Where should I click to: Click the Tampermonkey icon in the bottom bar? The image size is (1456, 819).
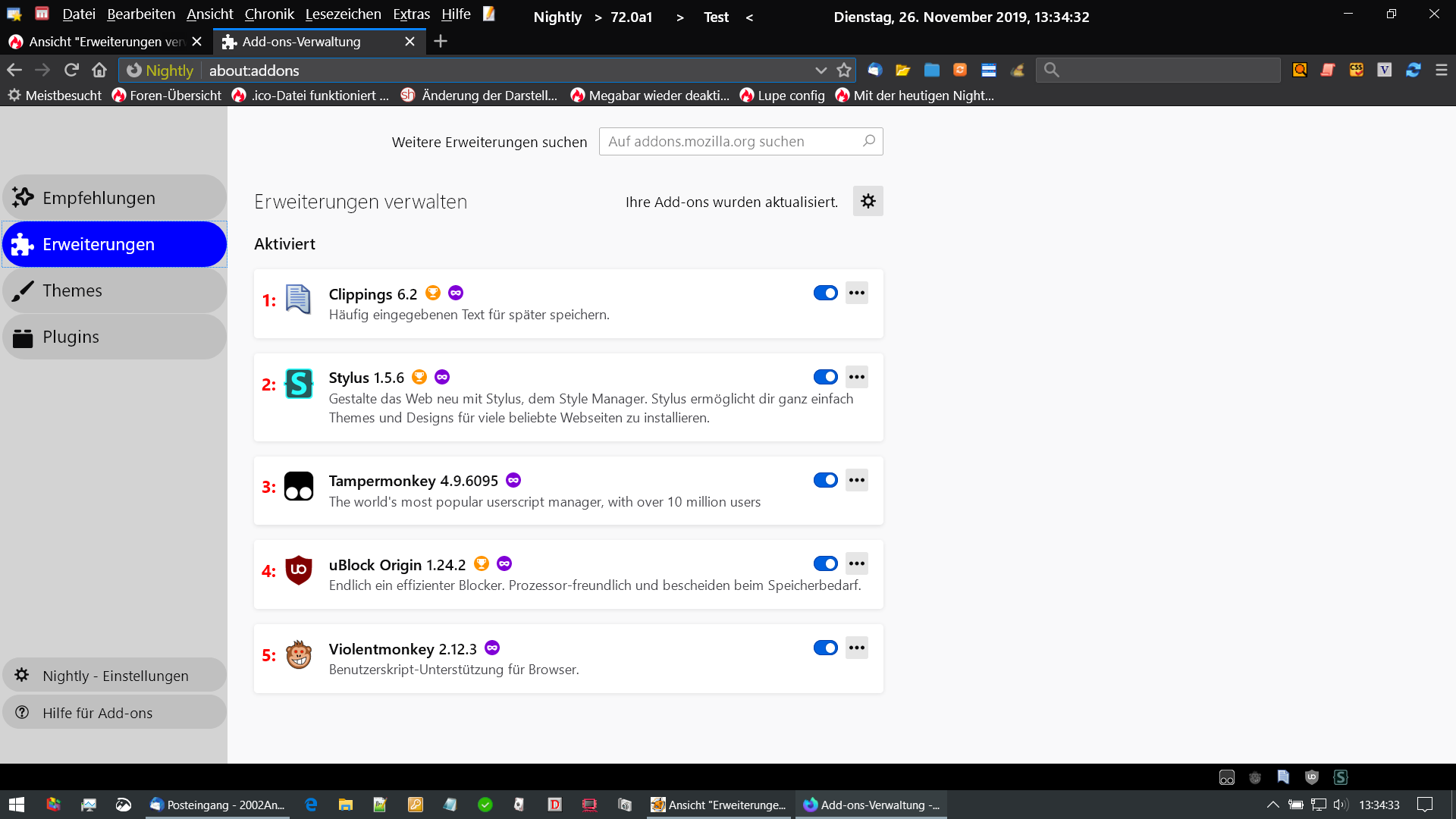(1226, 777)
